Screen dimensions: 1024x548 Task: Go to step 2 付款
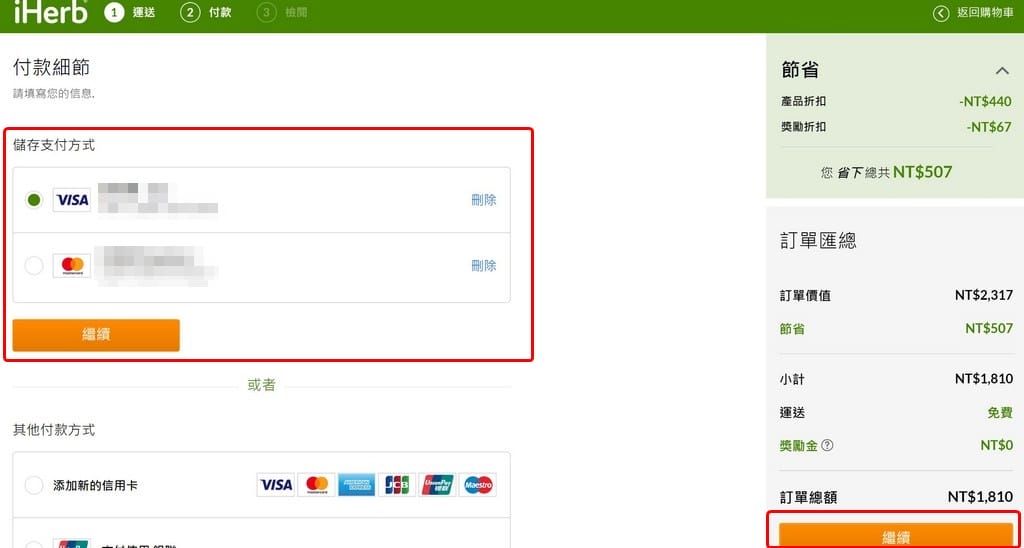click(x=206, y=12)
